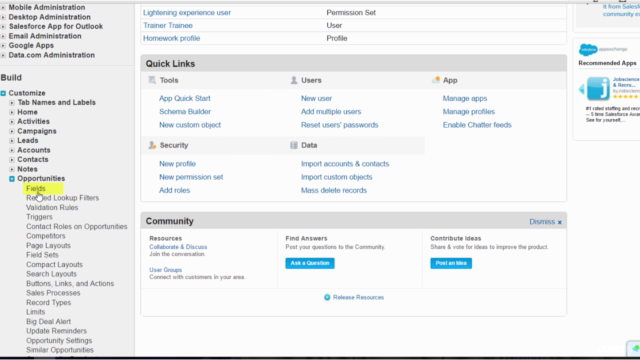Expand the Leads node arrow
This screenshot has height=360, width=640.
click(x=12, y=141)
